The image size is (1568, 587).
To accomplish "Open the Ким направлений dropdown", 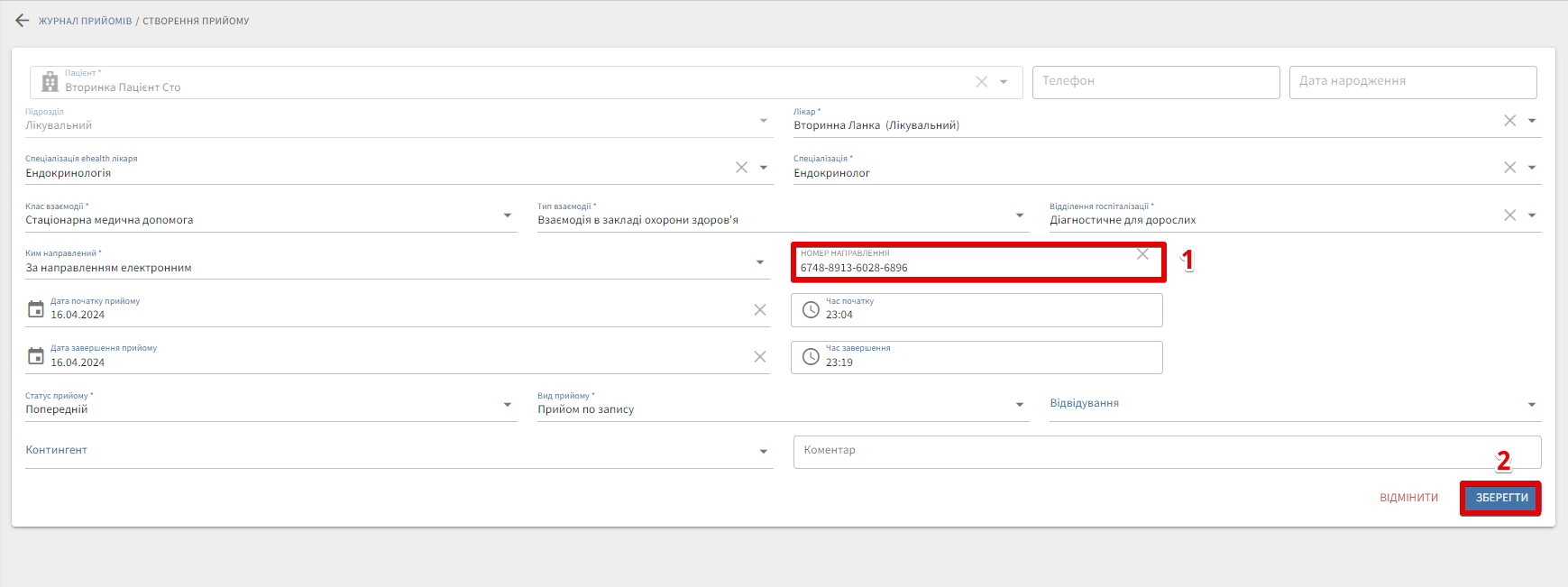I will click(x=760, y=262).
